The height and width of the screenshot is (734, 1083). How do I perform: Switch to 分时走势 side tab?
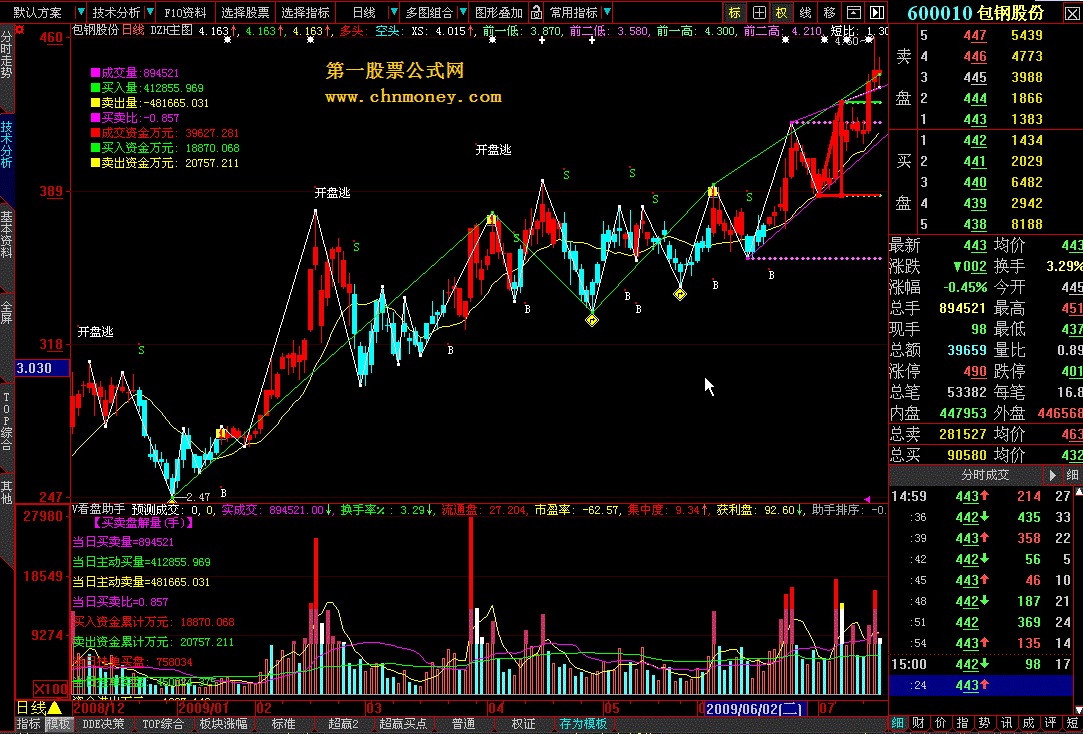click(x=6, y=55)
